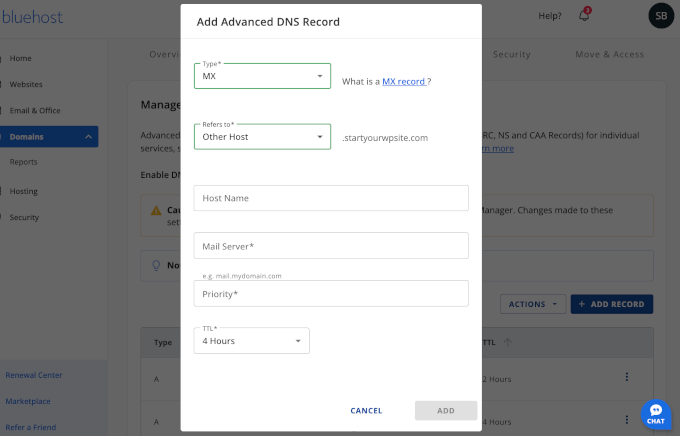The image size is (680, 436).
Task: Switch to the Move & Access tab
Action: 610,54
